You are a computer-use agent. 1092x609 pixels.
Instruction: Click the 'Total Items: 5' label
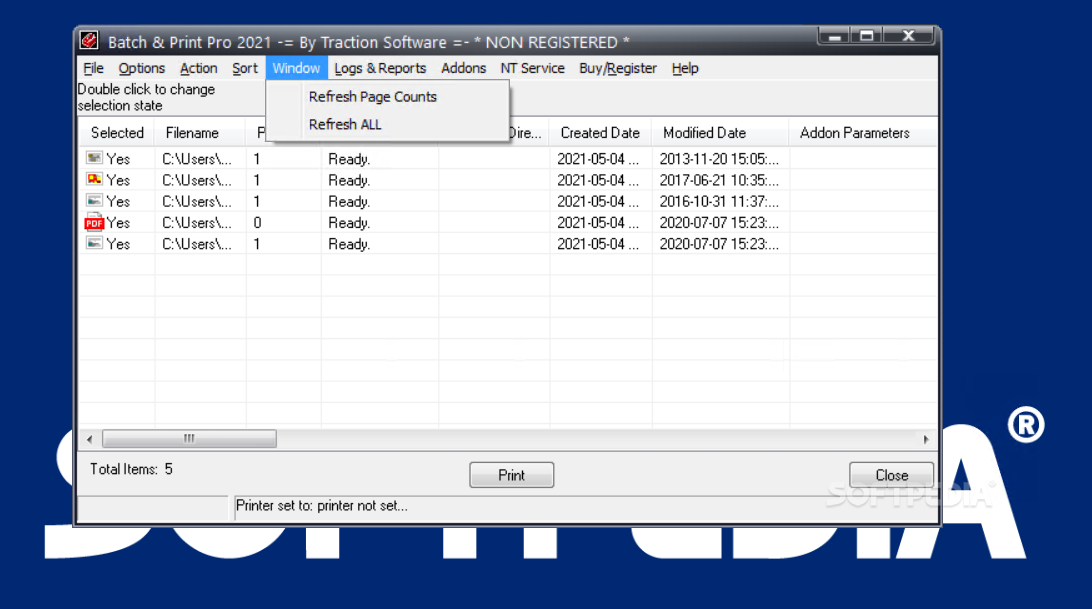131,469
